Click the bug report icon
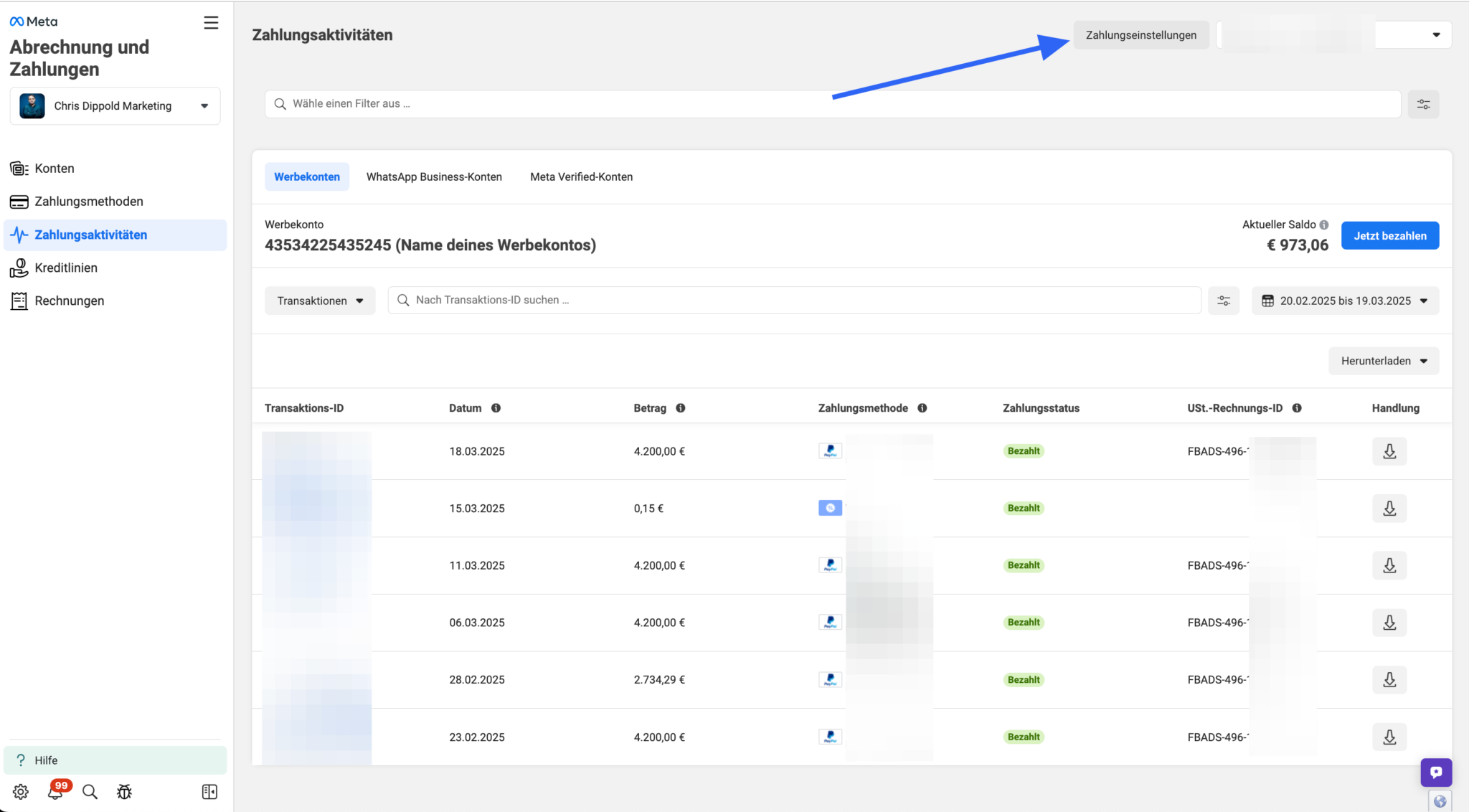 click(x=125, y=792)
